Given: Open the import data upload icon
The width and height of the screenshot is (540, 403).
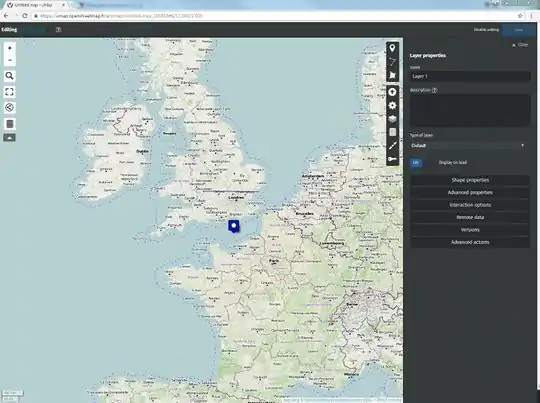Looking at the screenshot, I should coord(392,92).
